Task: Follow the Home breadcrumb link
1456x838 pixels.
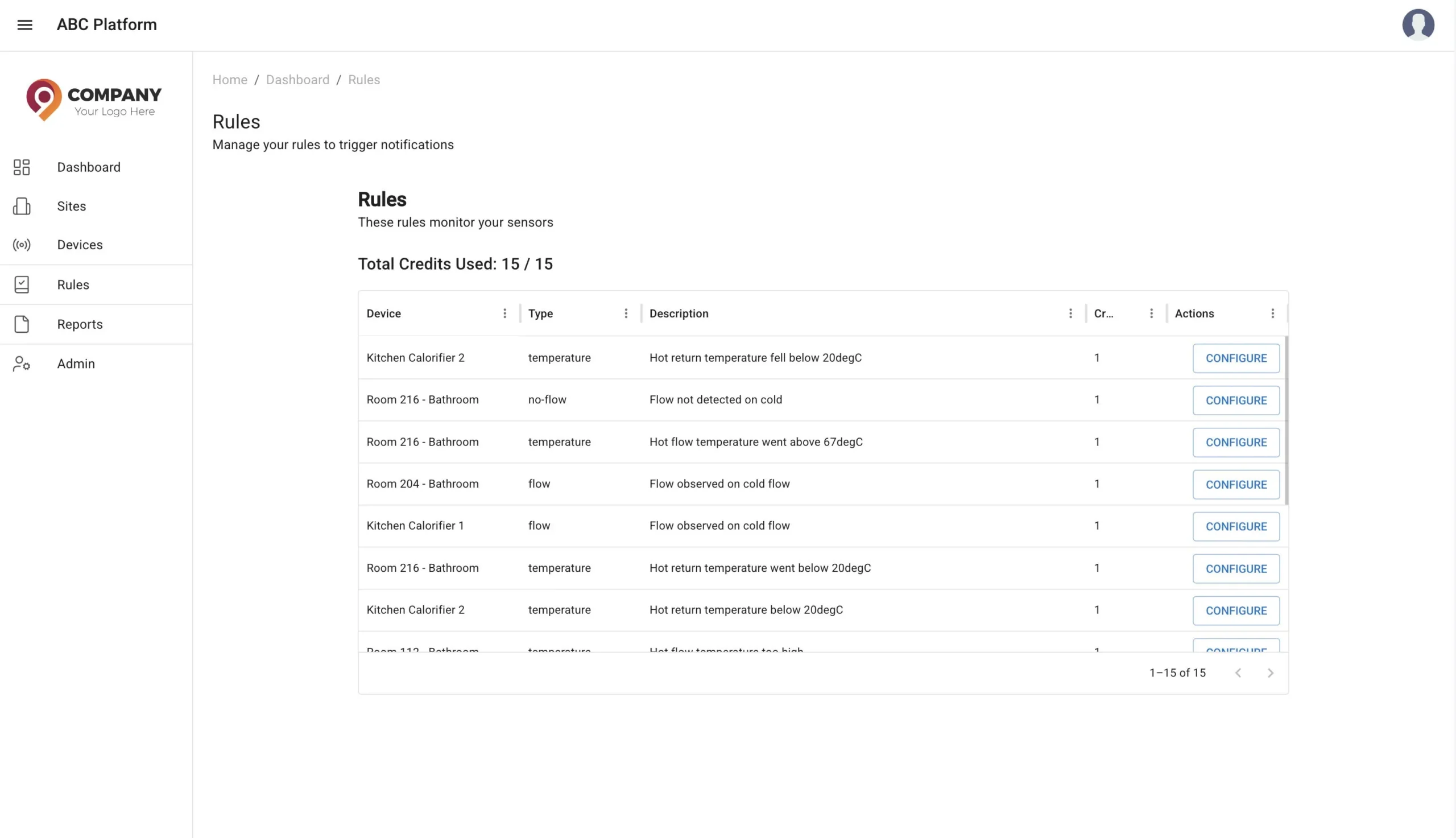Action: pyautogui.click(x=230, y=80)
